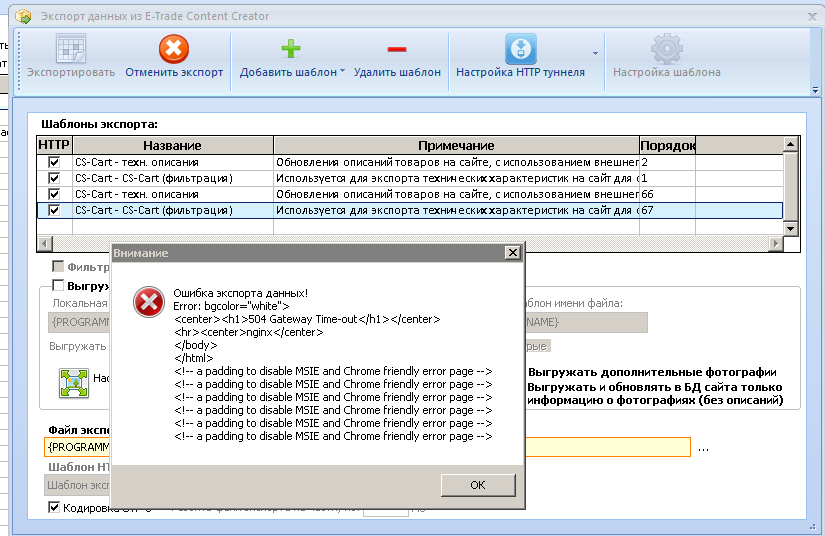Sort templates by Название column header
The image size is (825, 536).
[173, 145]
